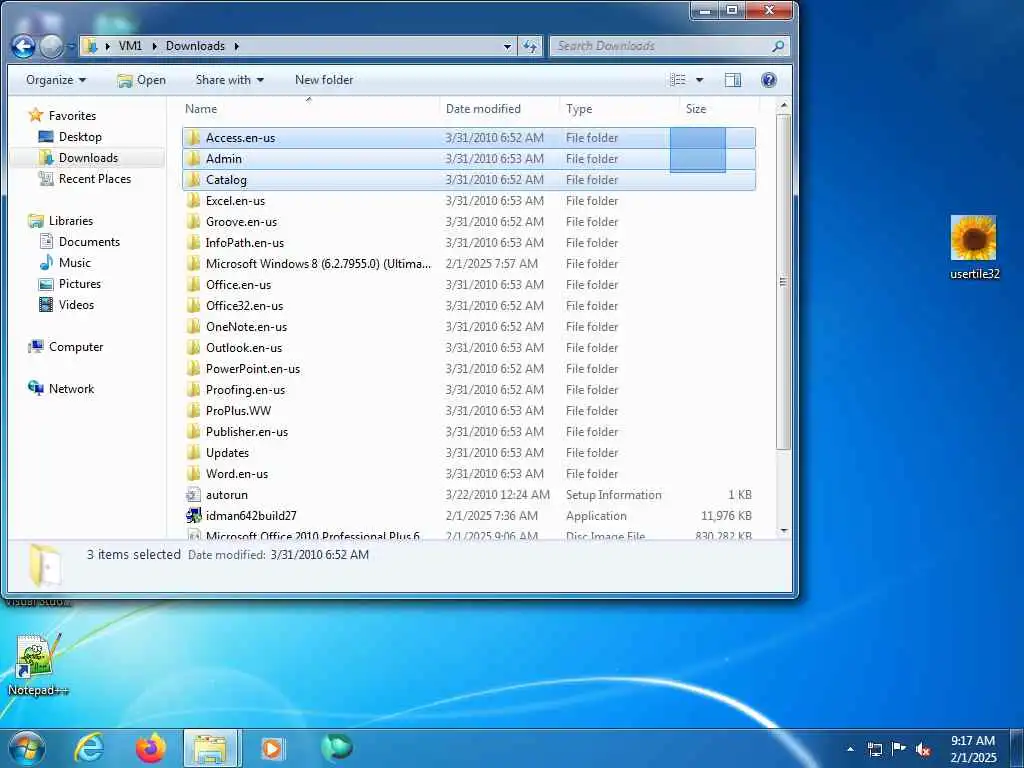1024x768 pixels.
Task: Click the search magnifier icon
Action: 777,46
